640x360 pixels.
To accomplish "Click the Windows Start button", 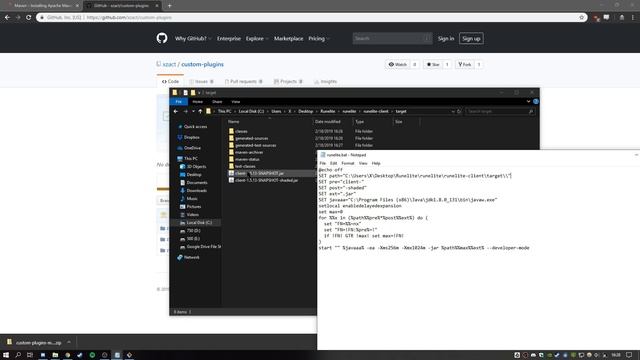I will pos(6,355).
